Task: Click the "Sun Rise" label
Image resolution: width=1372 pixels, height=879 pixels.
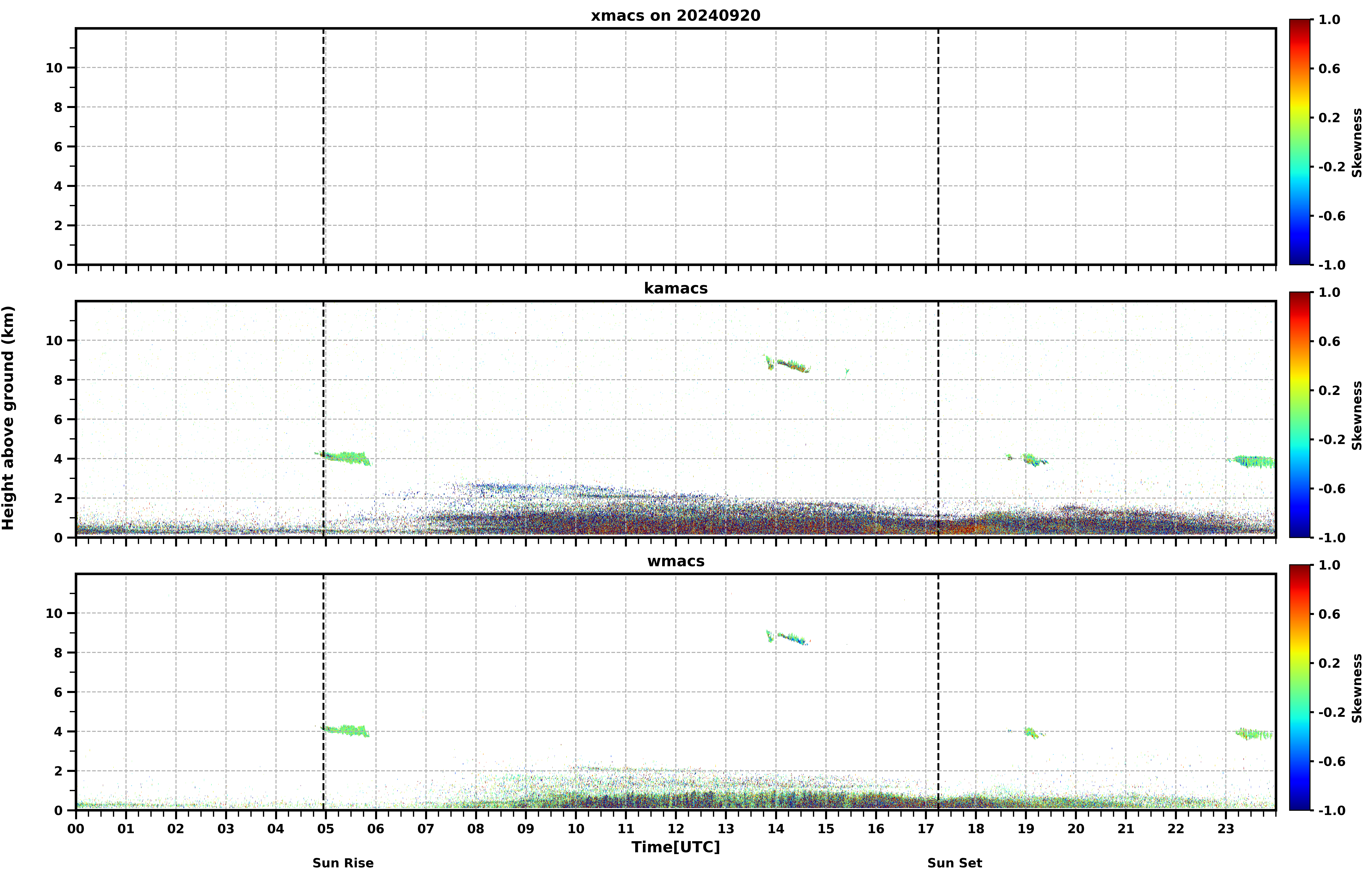Action: [343, 863]
